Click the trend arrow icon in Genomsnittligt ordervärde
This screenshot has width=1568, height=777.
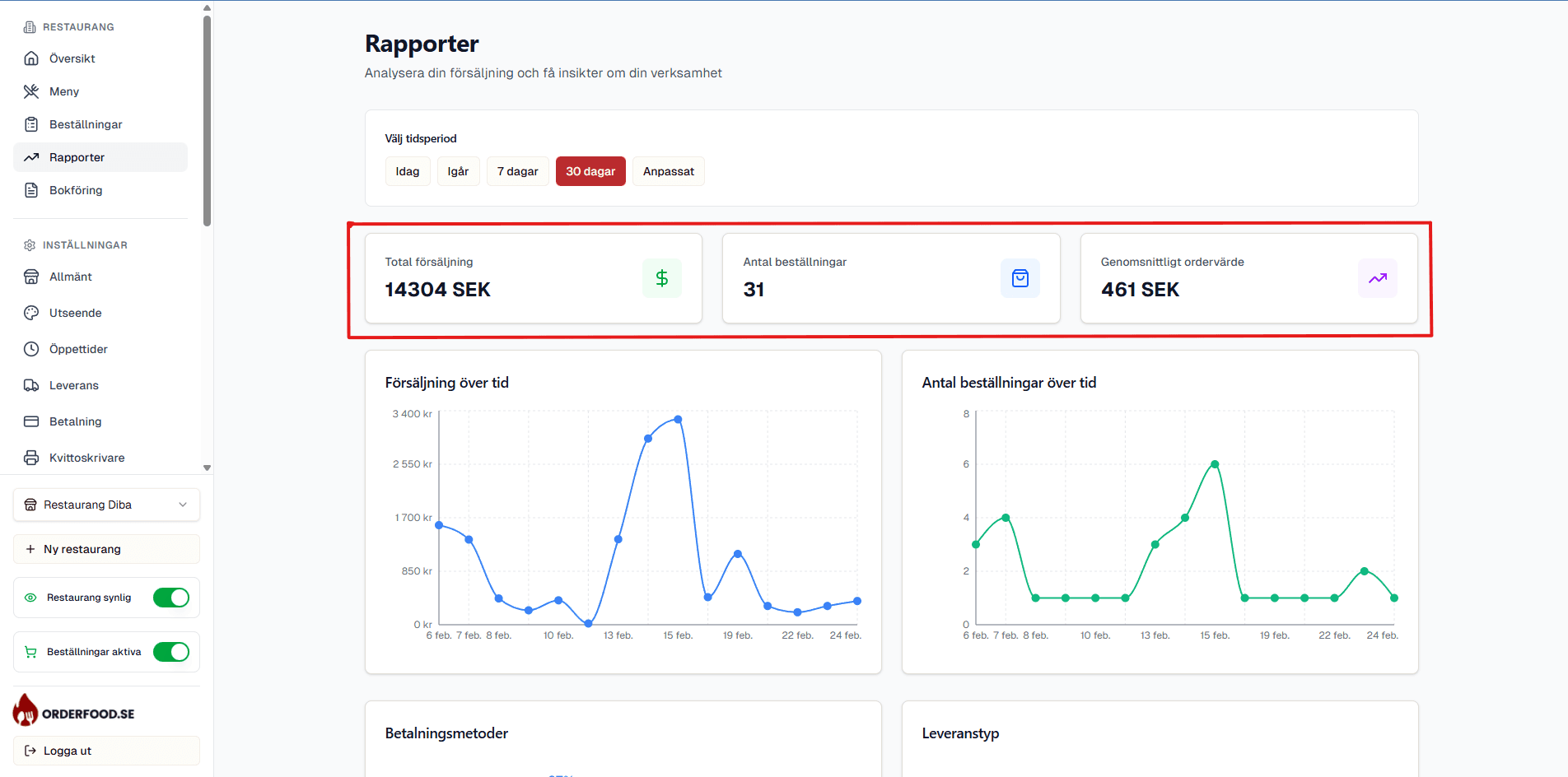(x=1377, y=278)
